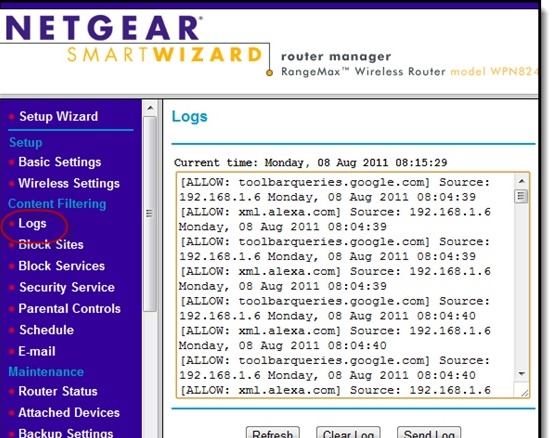The image size is (555, 438).
Task: Open Block Sites page
Action: coord(51,245)
